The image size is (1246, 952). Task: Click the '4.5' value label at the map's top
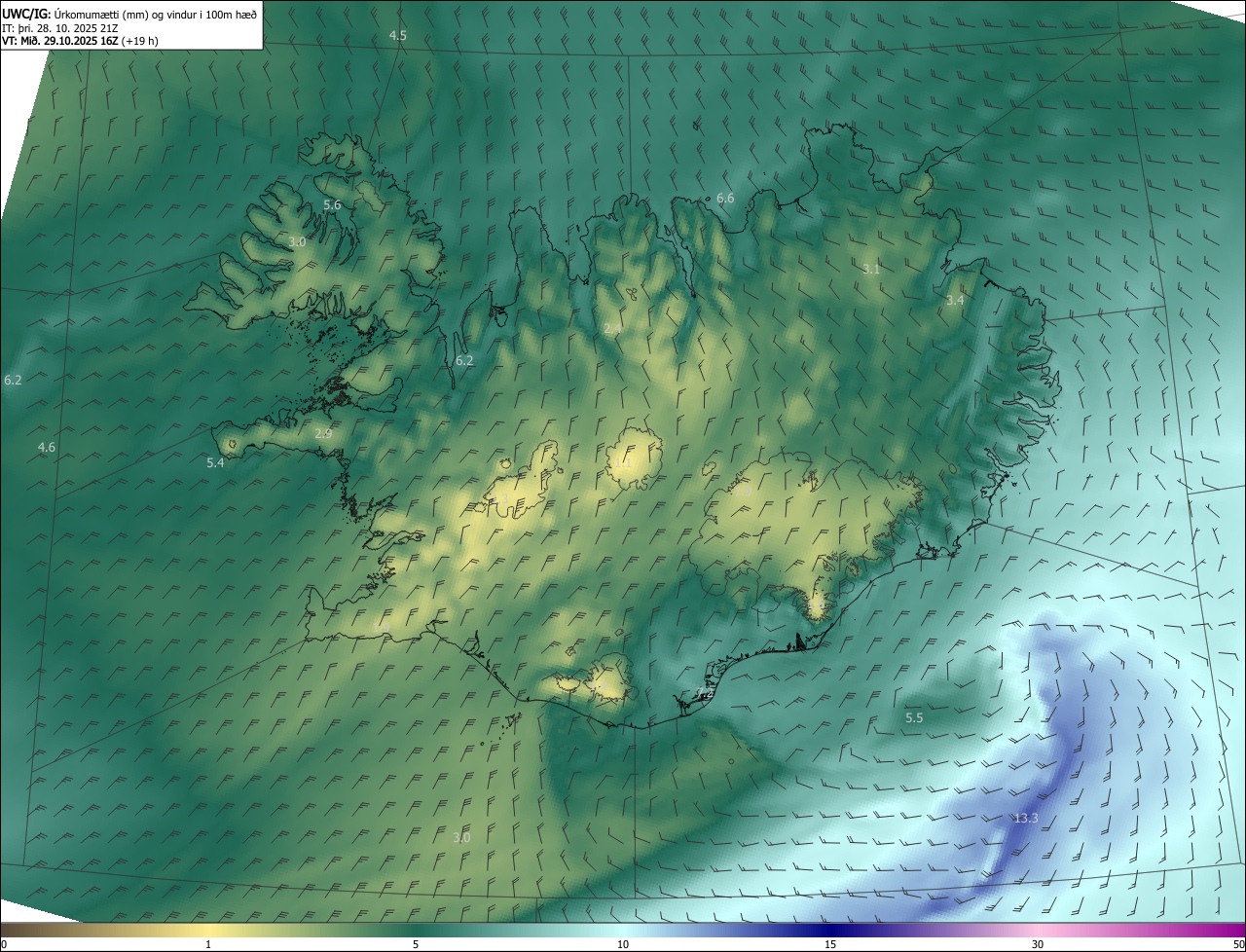coord(398,35)
